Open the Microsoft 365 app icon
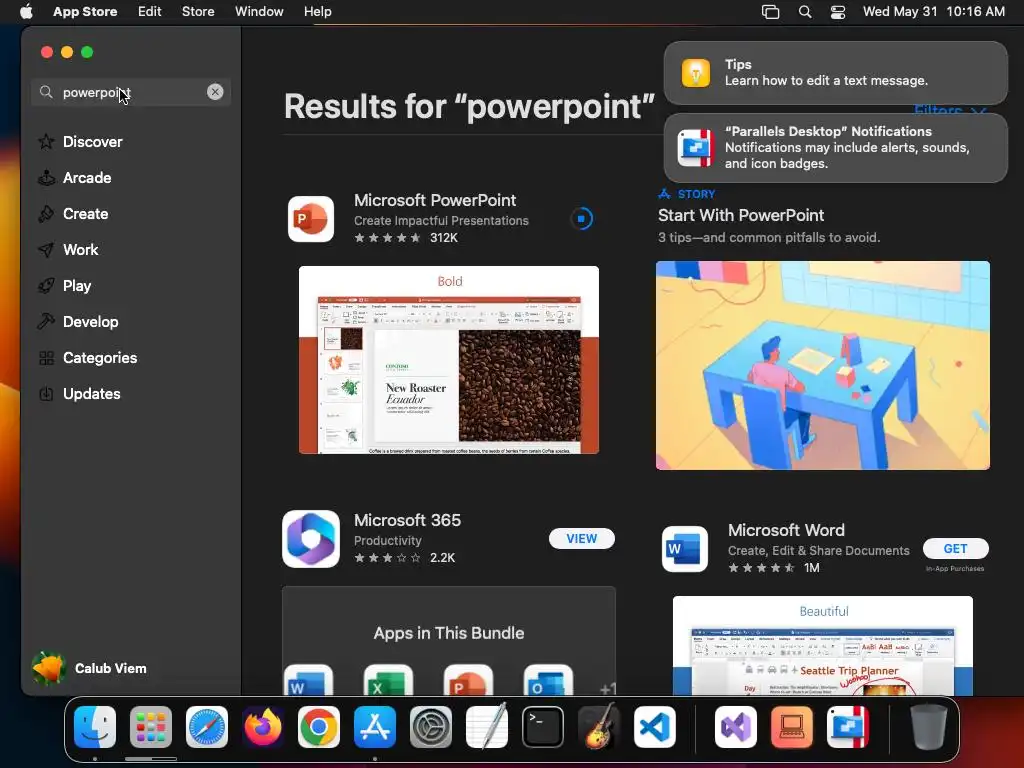The image size is (1024, 768). tap(311, 539)
